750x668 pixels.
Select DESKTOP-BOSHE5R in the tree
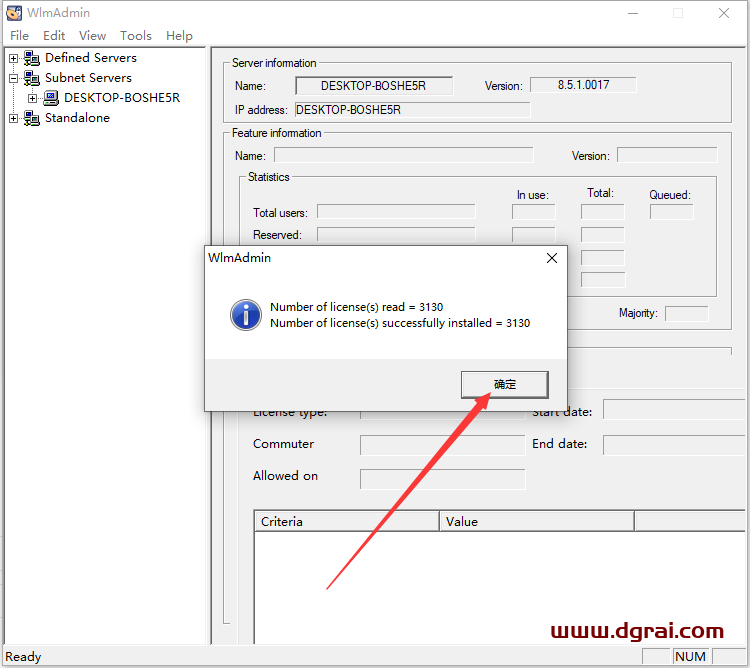tap(122, 98)
